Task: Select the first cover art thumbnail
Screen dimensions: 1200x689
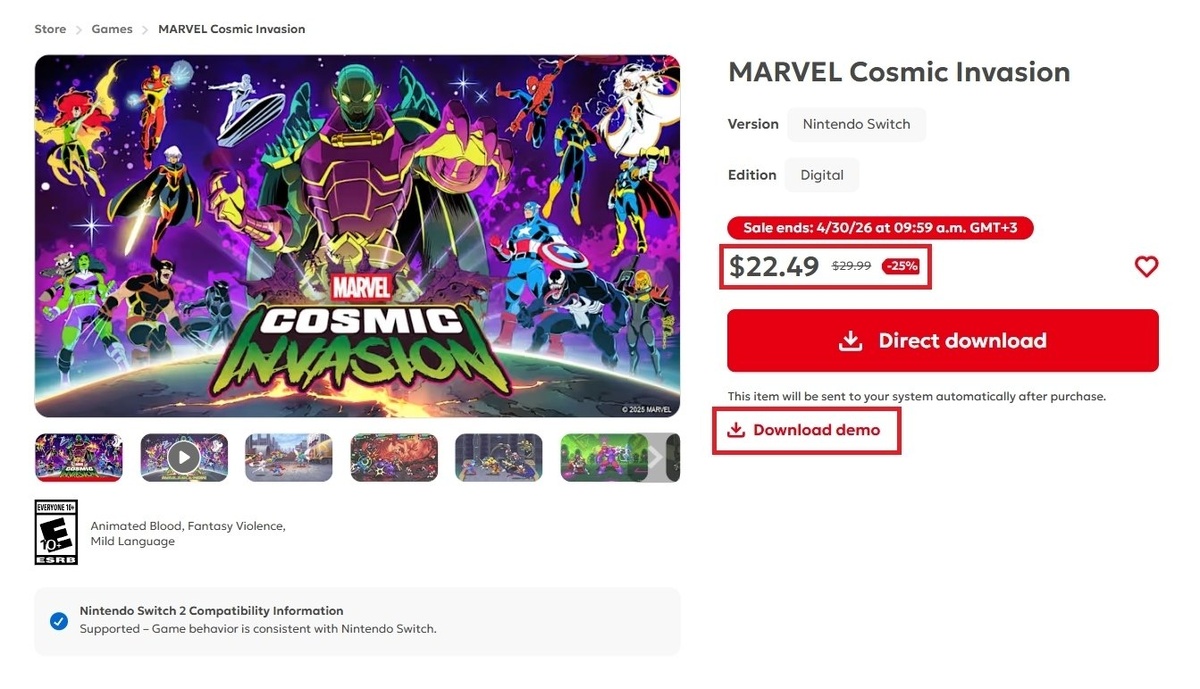Action: click(x=79, y=458)
